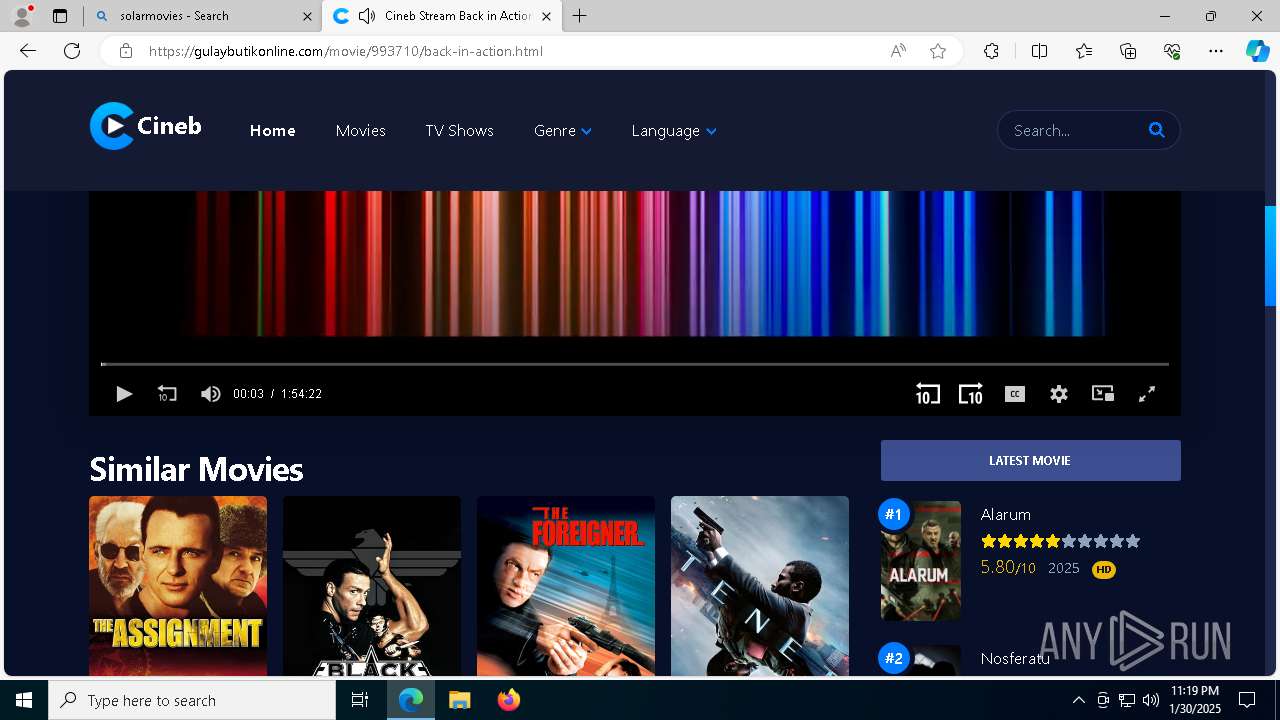The height and width of the screenshot is (720, 1280).
Task: Replay 10 seconds icon beside volume
Action: coord(167,394)
